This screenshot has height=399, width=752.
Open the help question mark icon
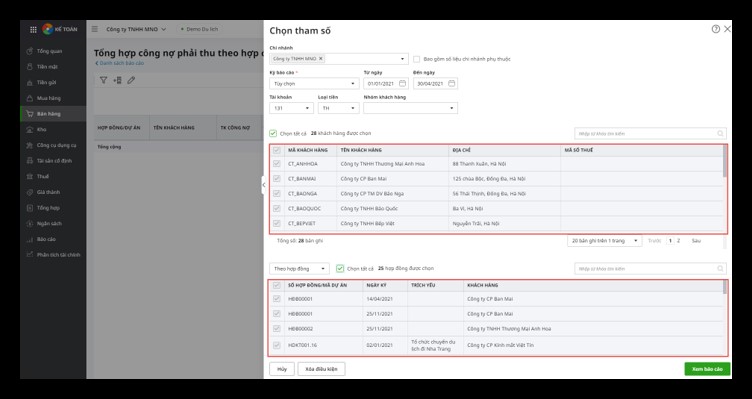pyautogui.click(x=716, y=29)
